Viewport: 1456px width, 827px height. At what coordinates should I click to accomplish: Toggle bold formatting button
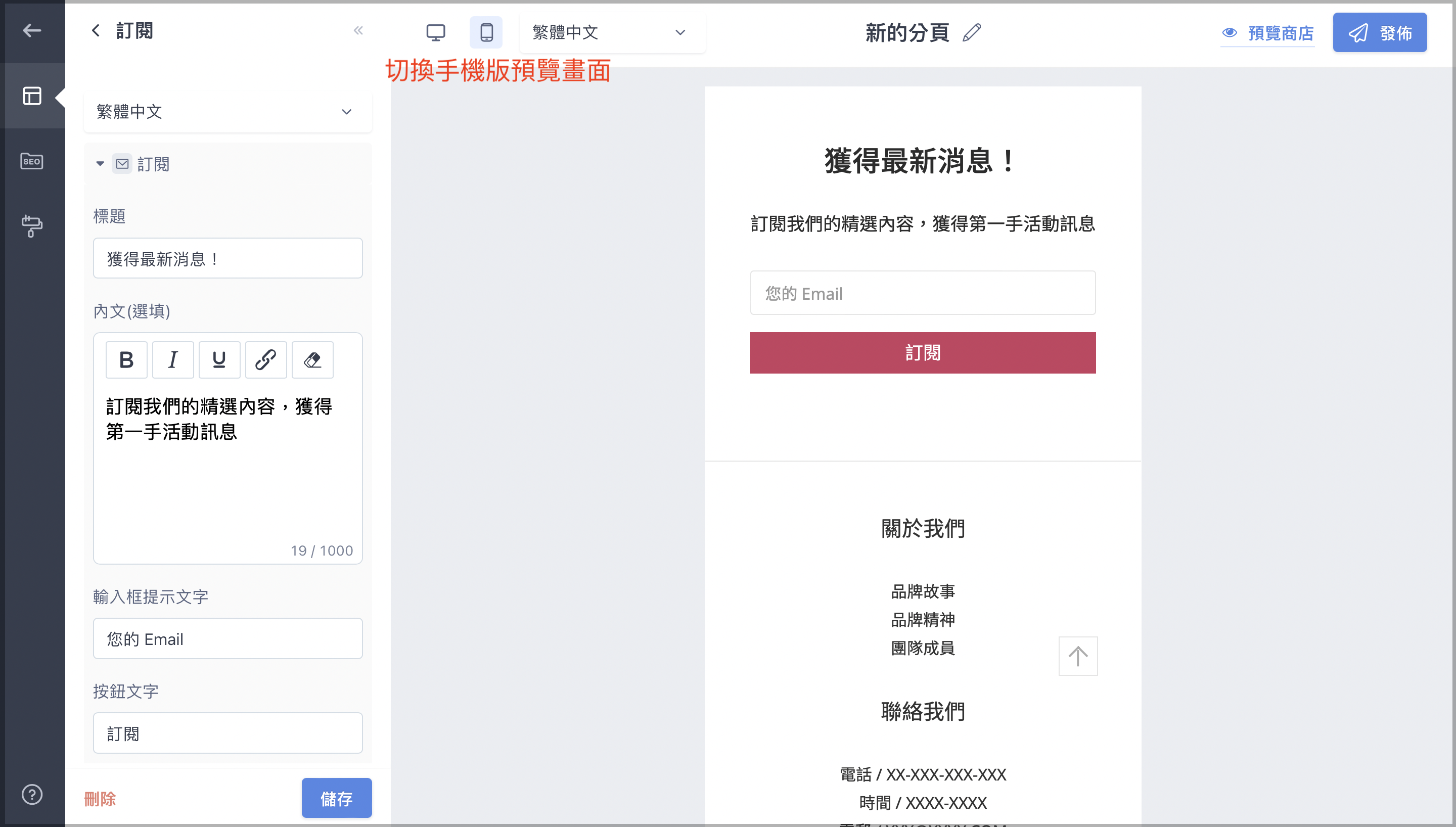126,359
